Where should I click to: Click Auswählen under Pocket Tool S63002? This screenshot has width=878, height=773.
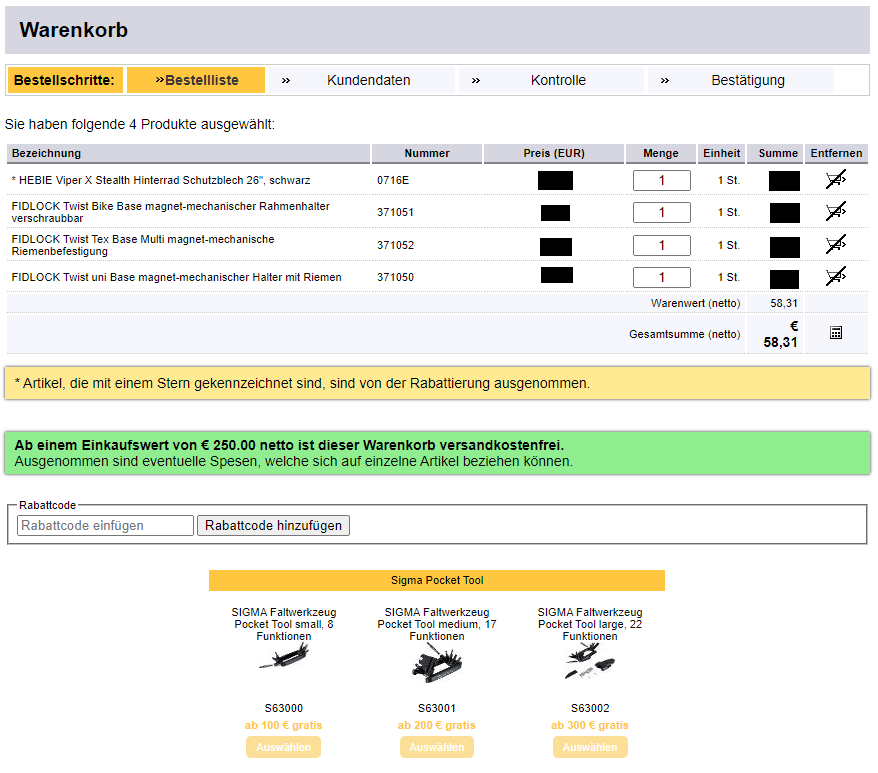pos(589,747)
